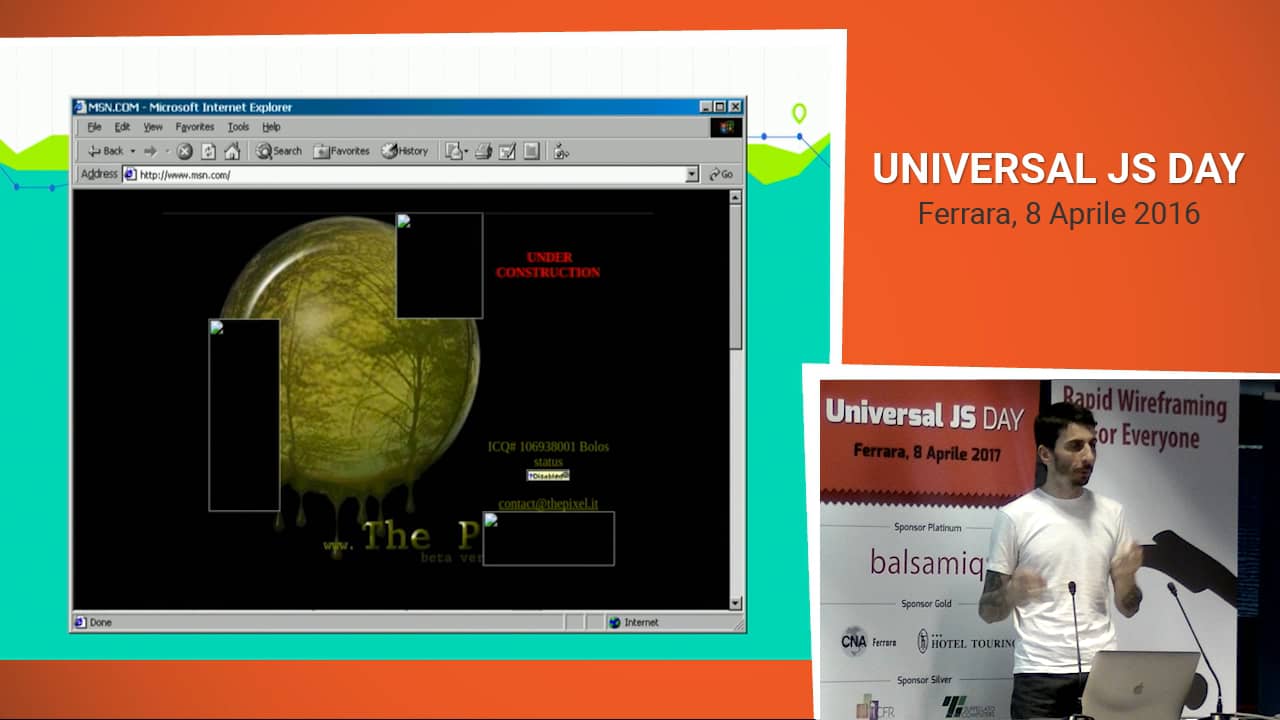The image size is (1280, 720).
Task: Click the vertical scrollbar thumb
Action: click(x=736, y=277)
